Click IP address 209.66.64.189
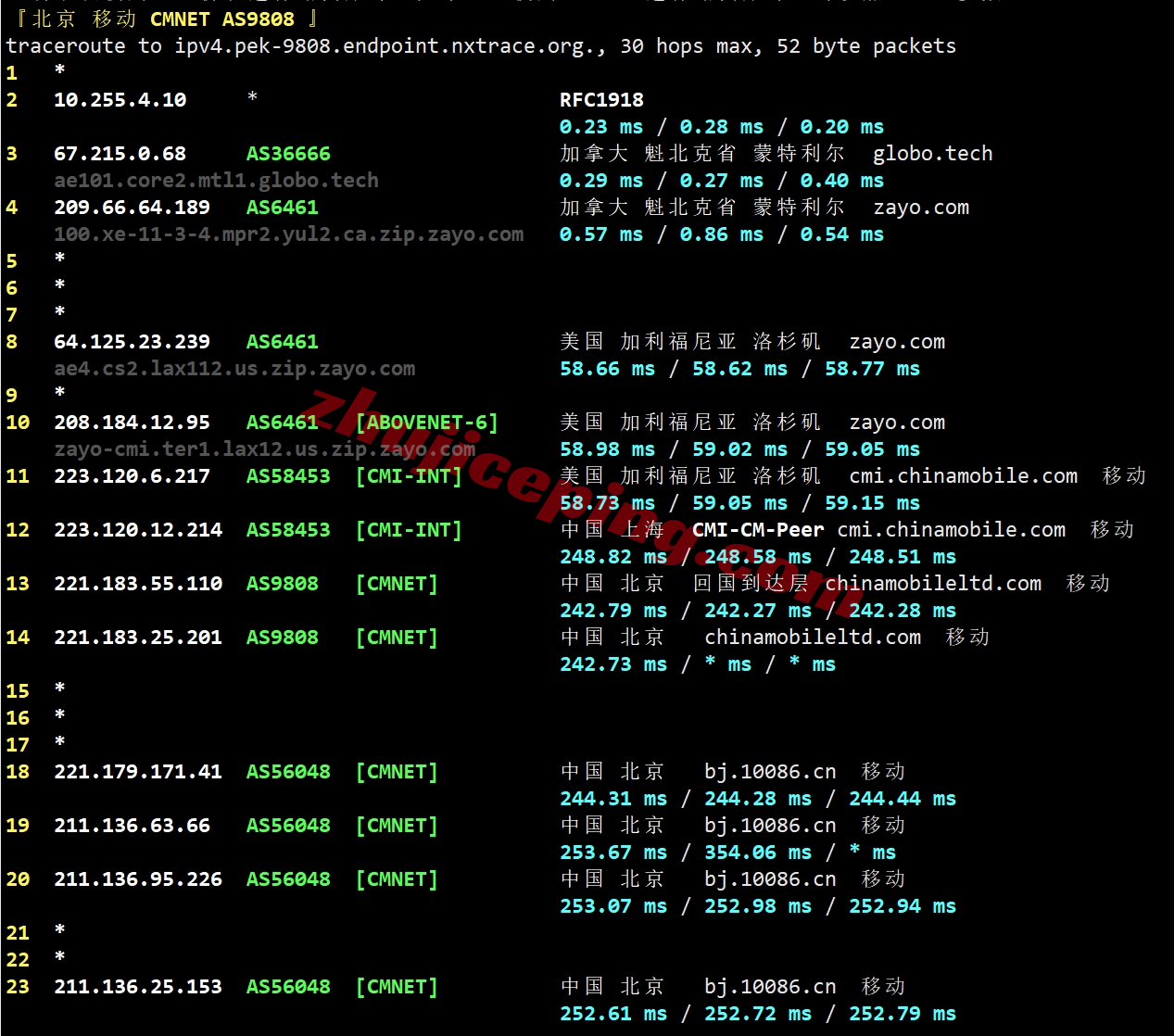Image resolution: width=1174 pixels, height=1036 pixels. 133,208
